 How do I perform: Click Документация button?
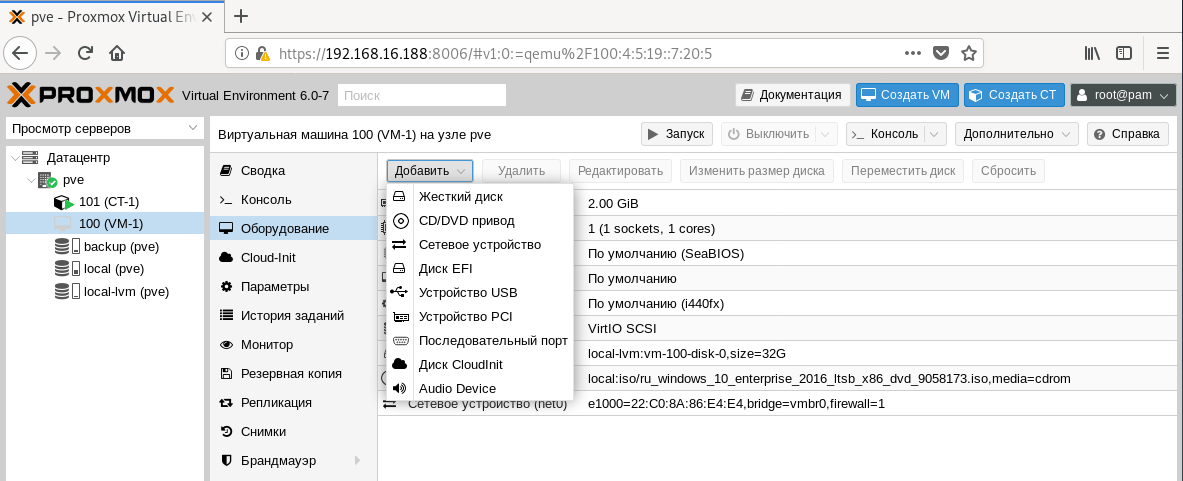pos(792,95)
